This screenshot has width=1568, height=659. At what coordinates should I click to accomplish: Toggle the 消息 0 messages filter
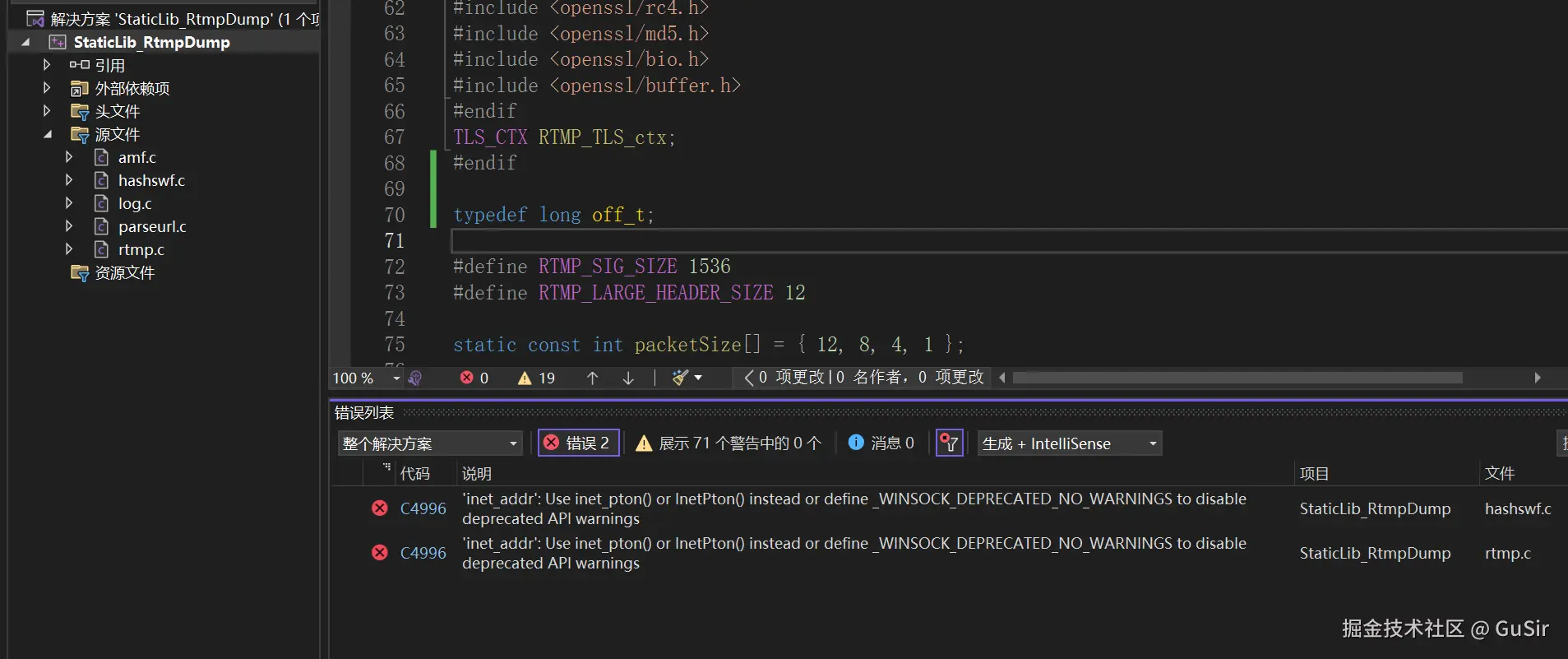881,443
